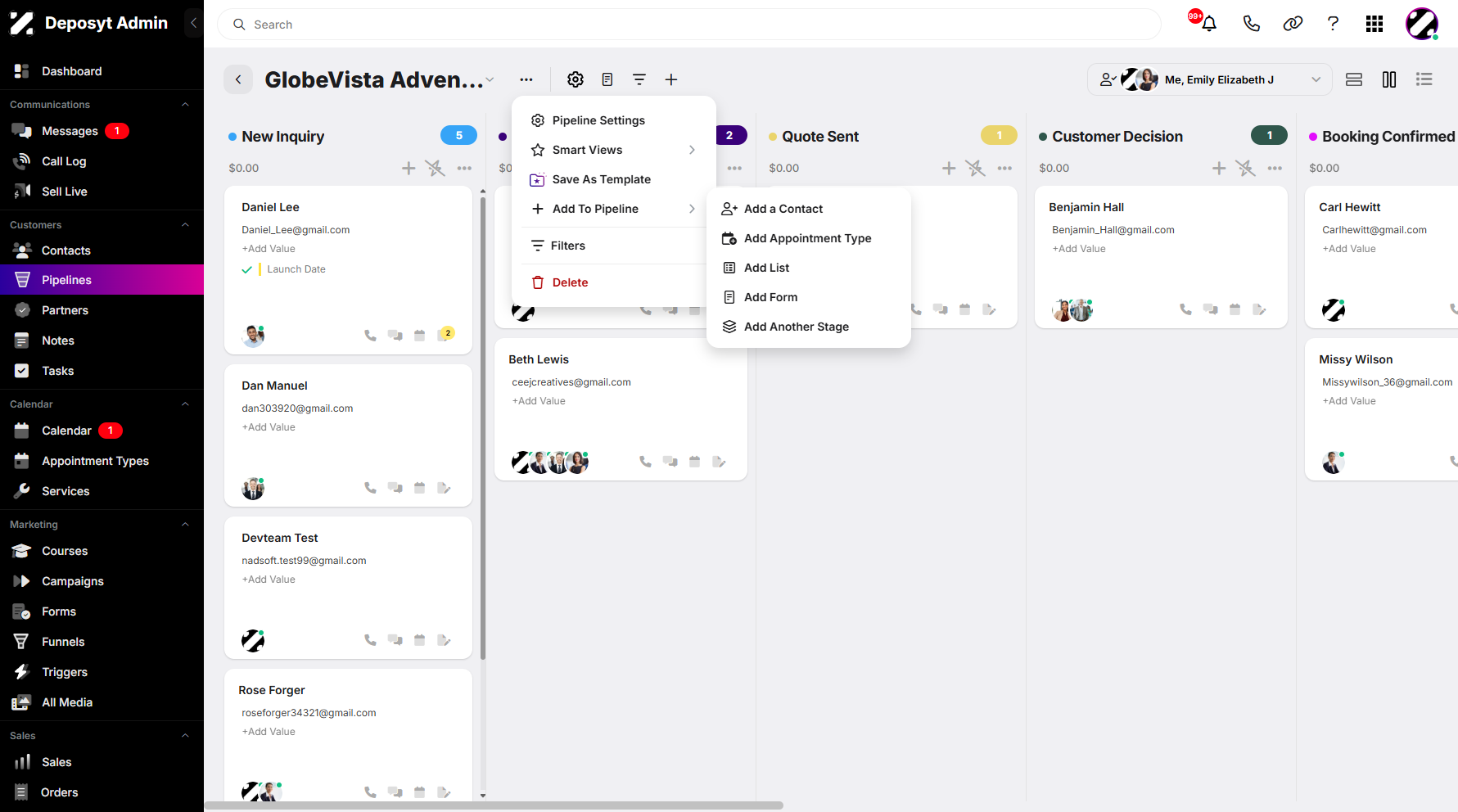Open the profile avatar at top right
The height and width of the screenshot is (812, 1458).
click(1422, 24)
